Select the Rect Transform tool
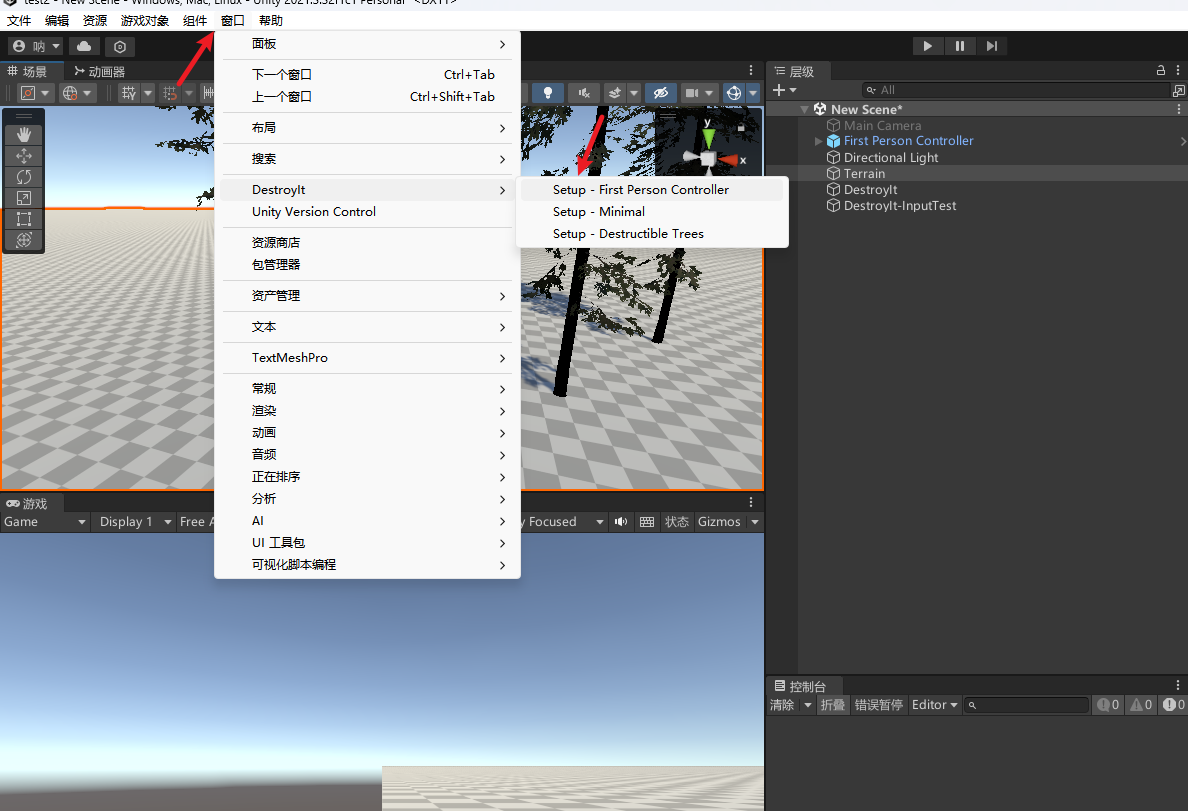Screen dimensions: 1188x811 24,218
